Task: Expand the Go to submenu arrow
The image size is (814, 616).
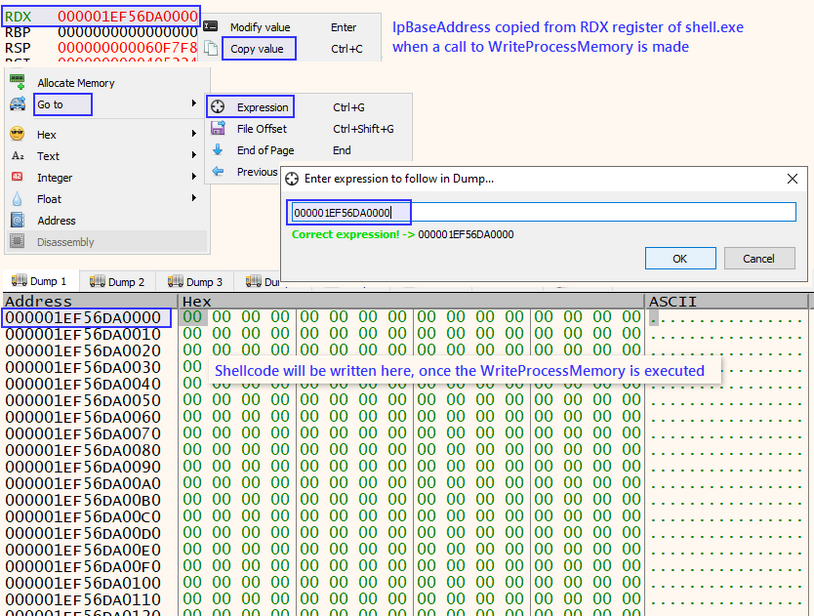Action: [193, 103]
